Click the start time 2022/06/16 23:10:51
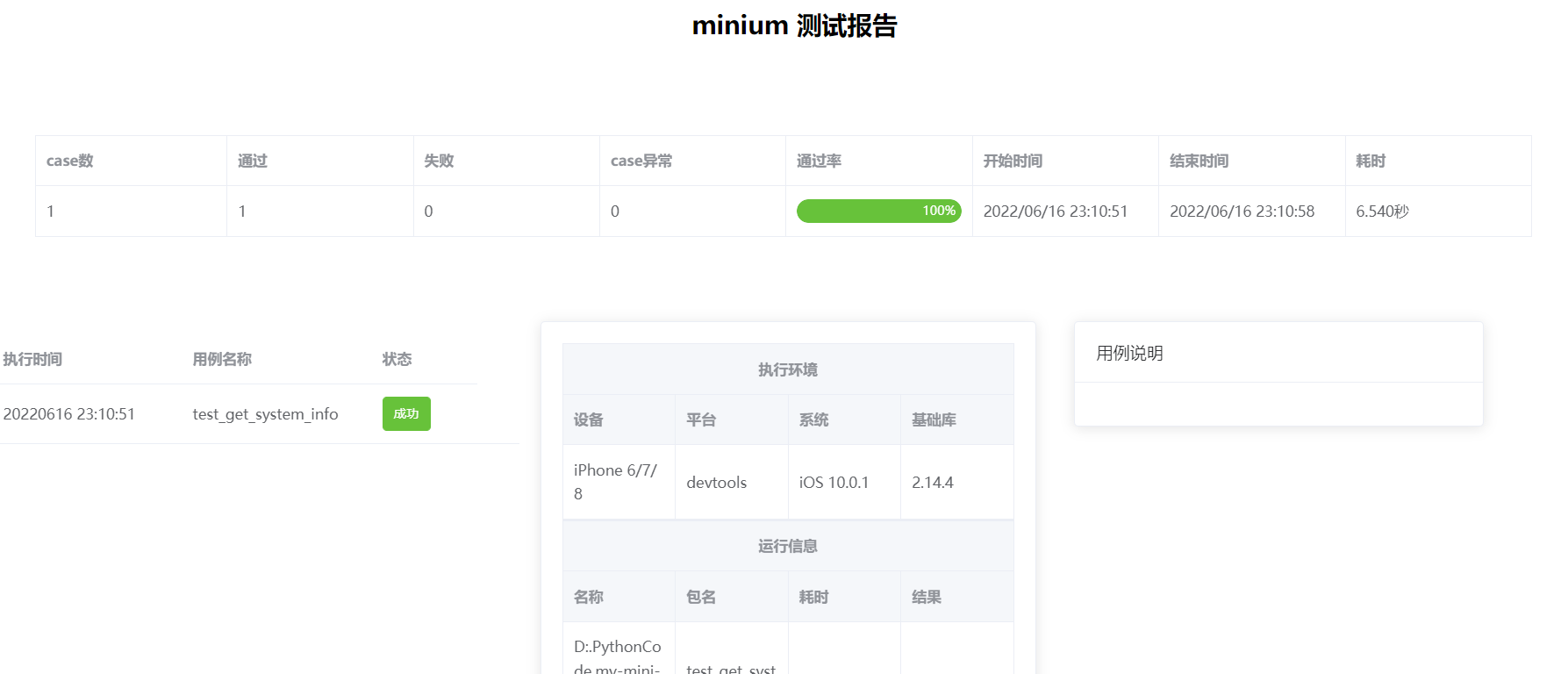The height and width of the screenshot is (674, 1568). pyautogui.click(x=1056, y=212)
